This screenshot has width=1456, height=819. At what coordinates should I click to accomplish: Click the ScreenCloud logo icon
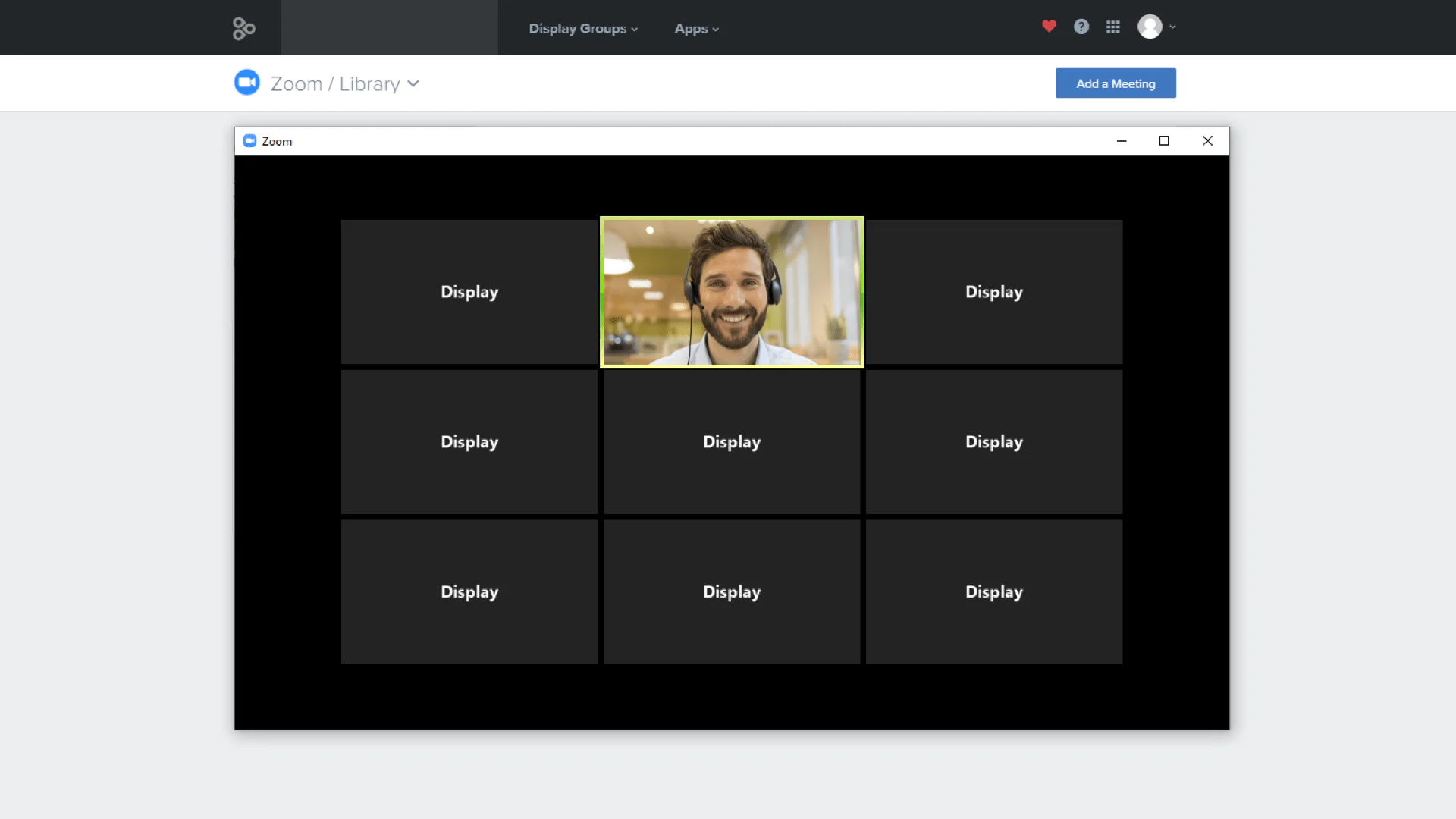[x=243, y=28]
